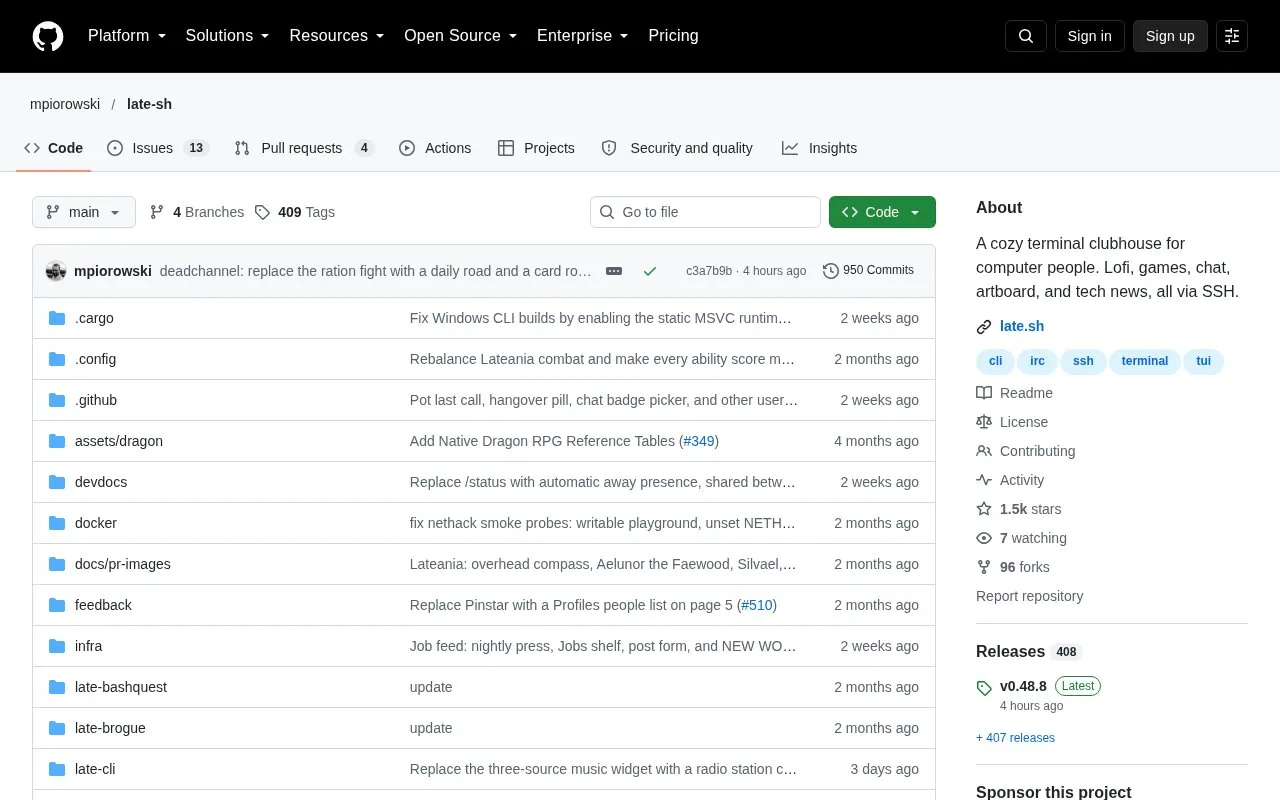Screen dimensions: 1280x800
Task: Go to the Pricing page
Action: click(673, 36)
